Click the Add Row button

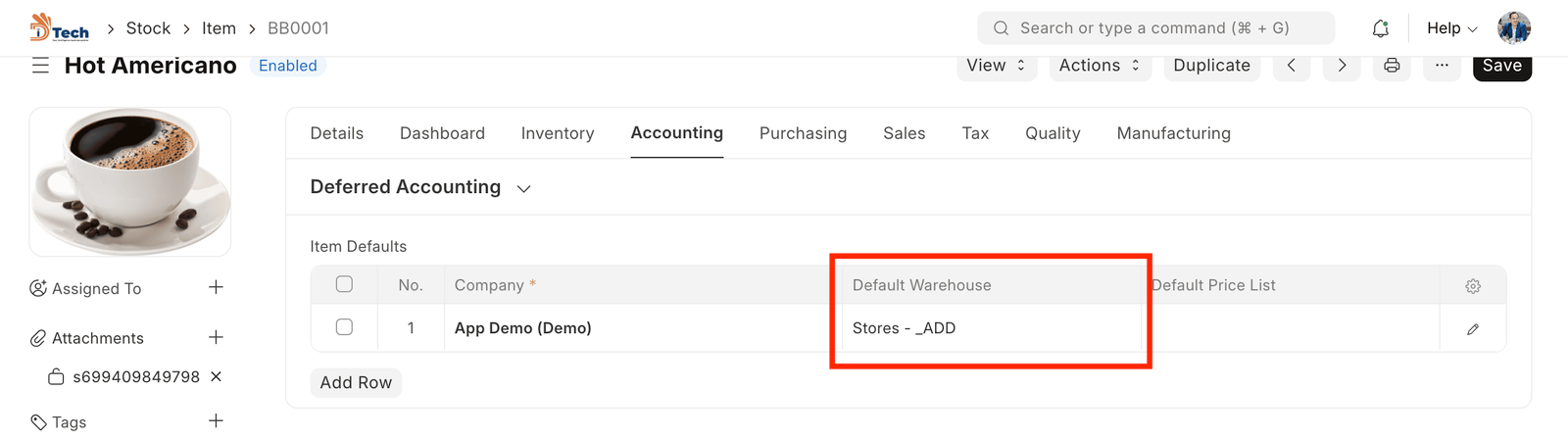point(356,382)
